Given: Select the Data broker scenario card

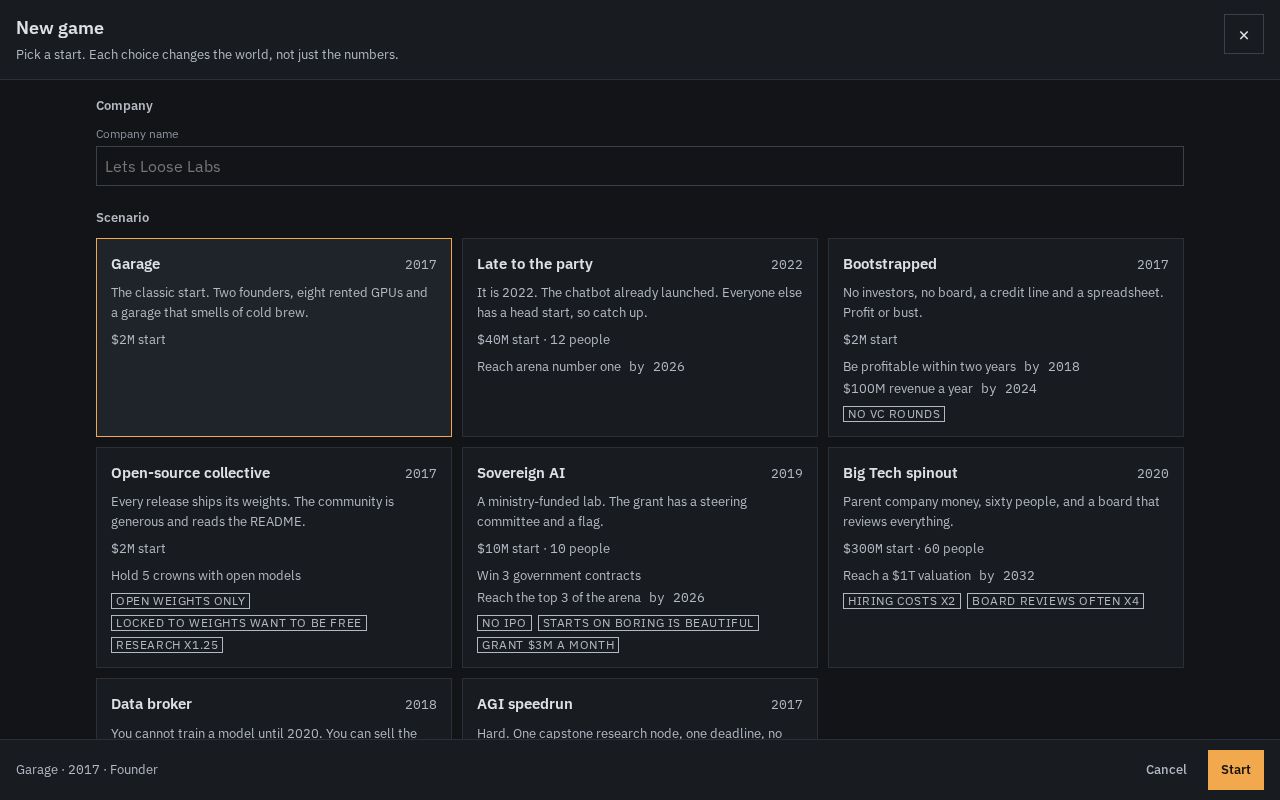Looking at the screenshot, I should click(274, 709).
